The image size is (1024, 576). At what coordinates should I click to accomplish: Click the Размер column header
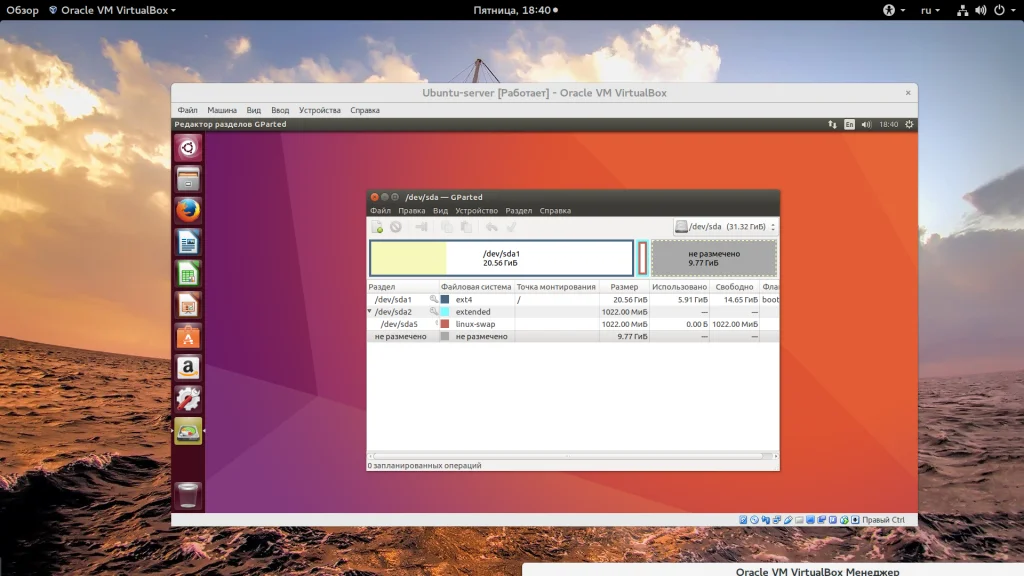tap(623, 287)
